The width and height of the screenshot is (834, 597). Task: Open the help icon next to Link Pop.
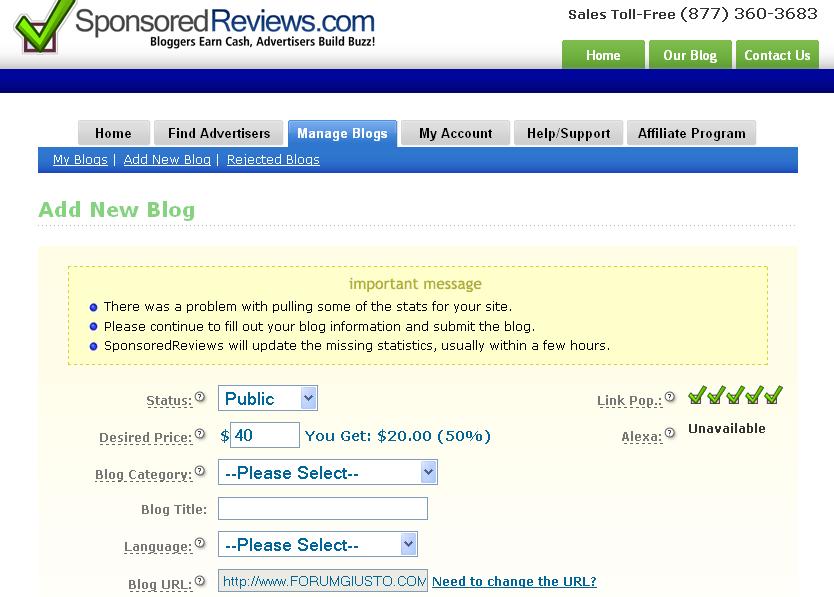click(x=670, y=396)
